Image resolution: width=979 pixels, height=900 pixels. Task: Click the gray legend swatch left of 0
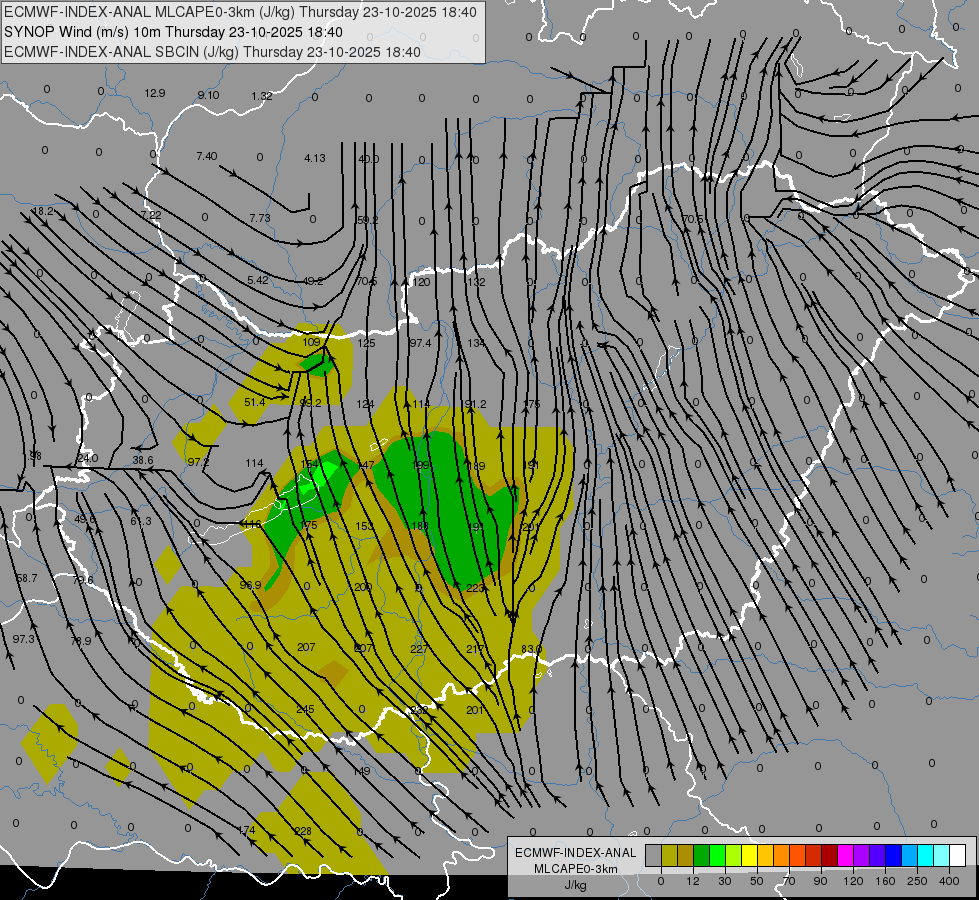pos(653,855)
